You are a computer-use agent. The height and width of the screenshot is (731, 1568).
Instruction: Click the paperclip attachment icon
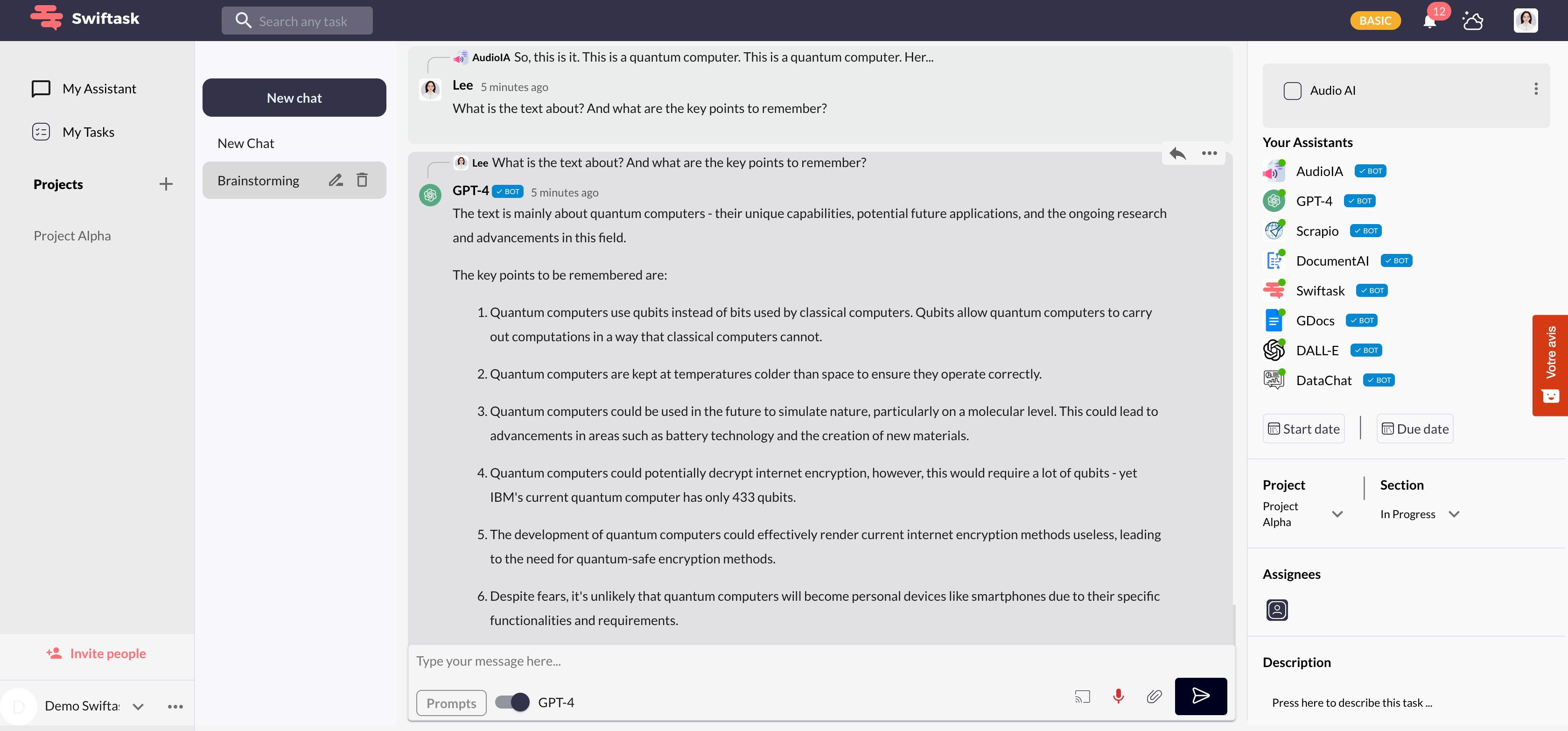pos(1154,696)
